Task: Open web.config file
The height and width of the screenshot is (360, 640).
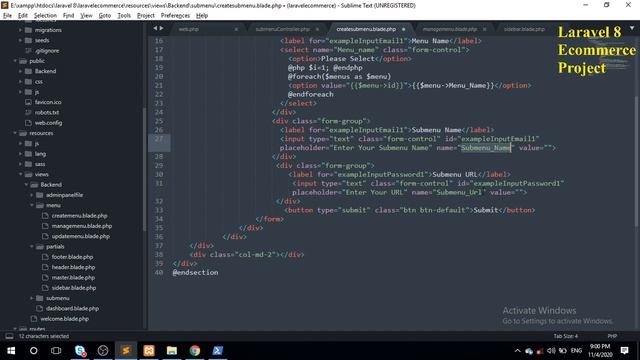Action: pyautogui.click(x=48, y=123)
